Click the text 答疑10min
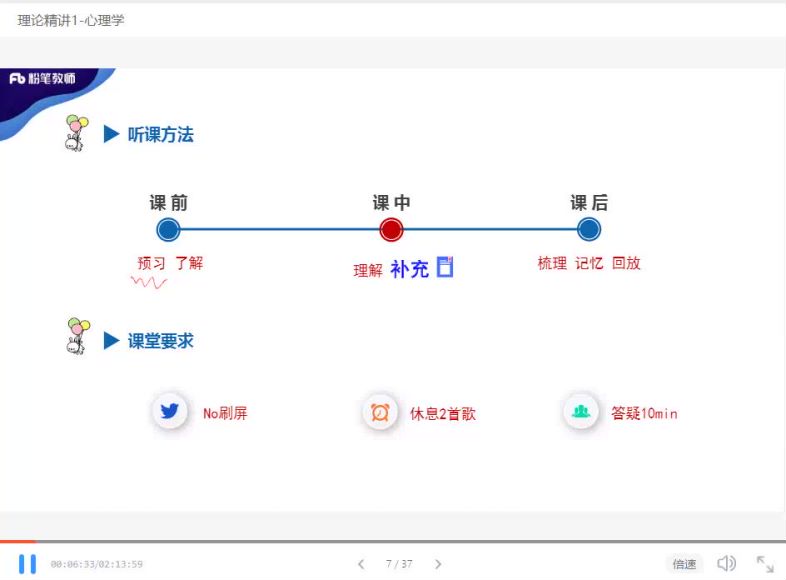786x580 pixels. (644, 414)
